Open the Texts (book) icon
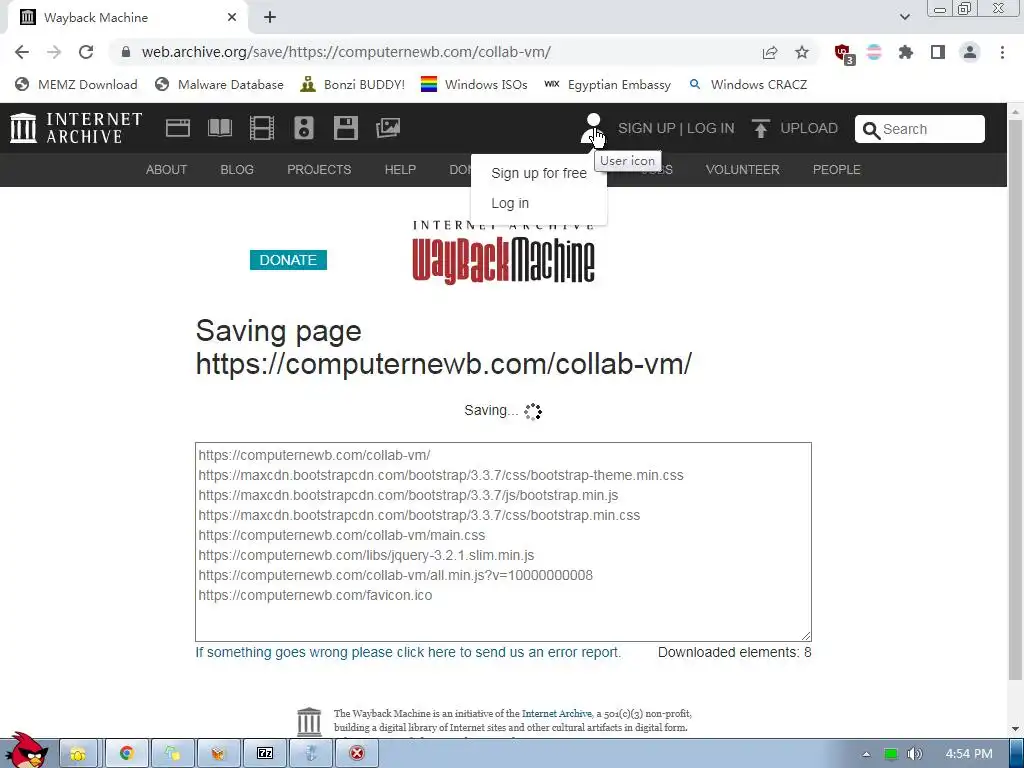1024x768 pixels. click(220, 128)
